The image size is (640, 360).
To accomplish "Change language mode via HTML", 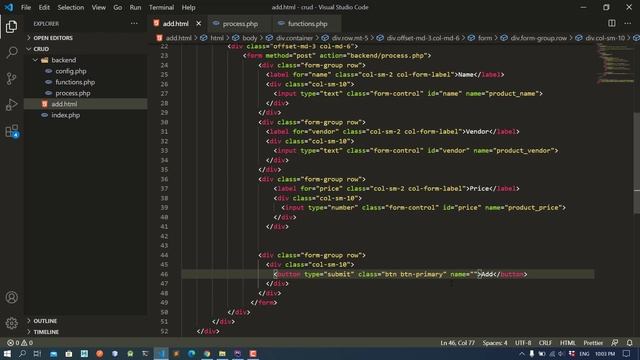I will [x=567, y=343].
